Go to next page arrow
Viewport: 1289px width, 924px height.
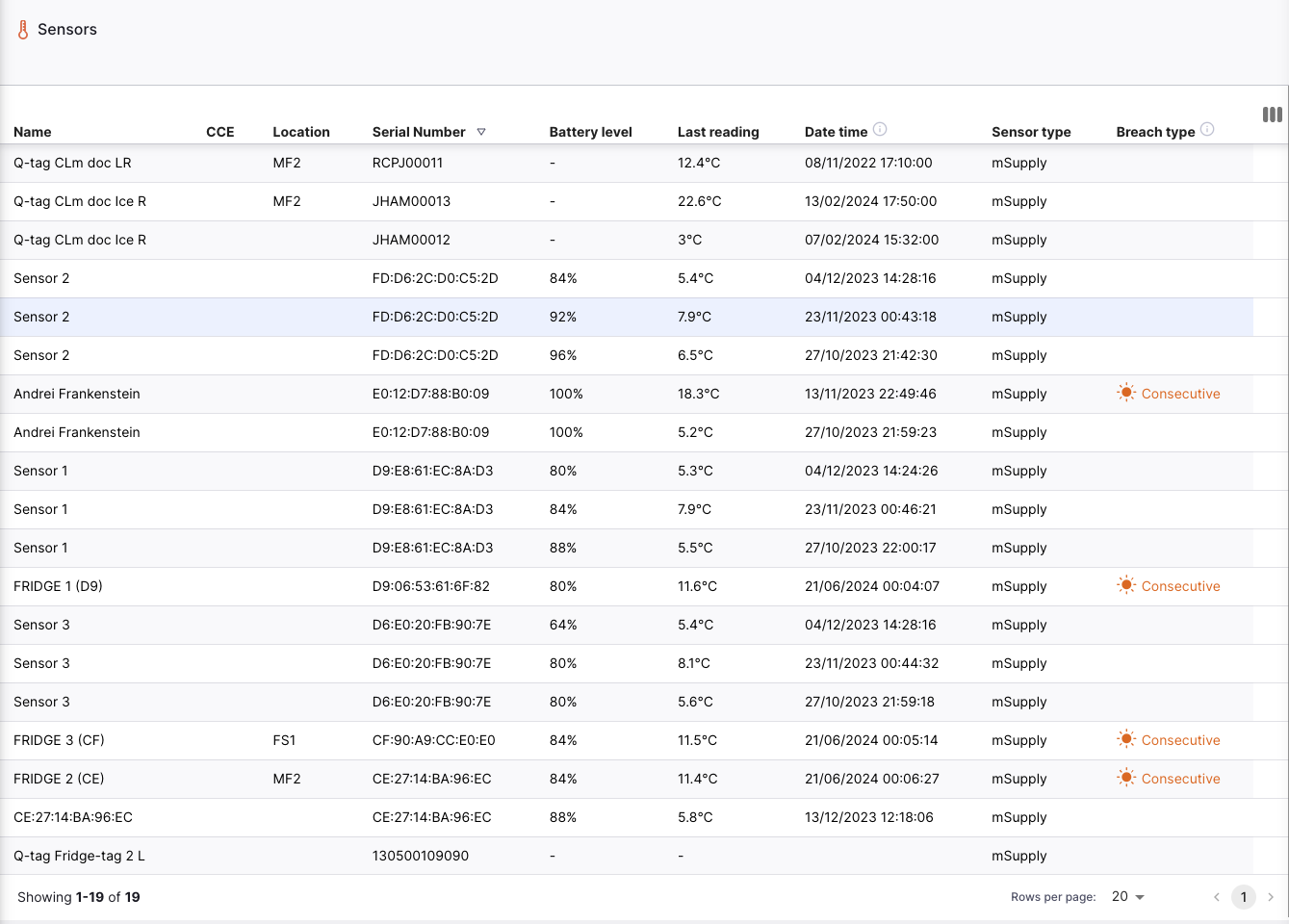click(1271, 897)
